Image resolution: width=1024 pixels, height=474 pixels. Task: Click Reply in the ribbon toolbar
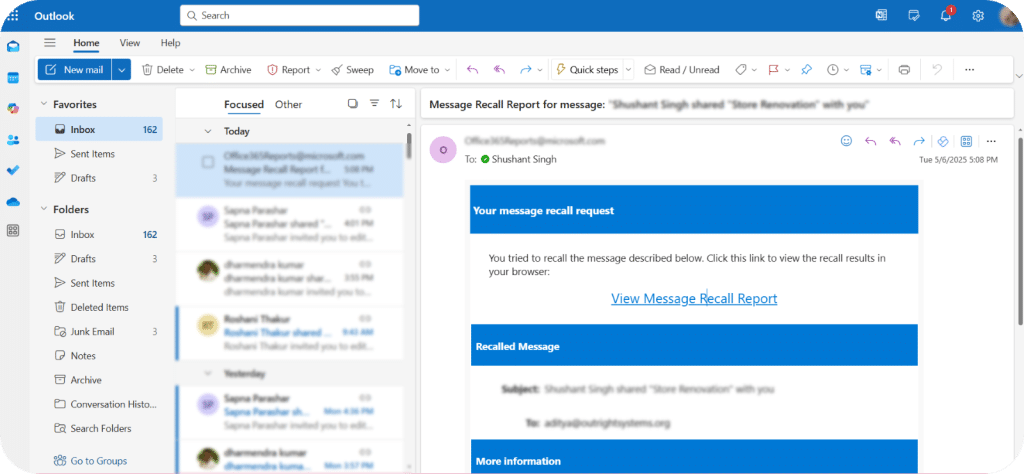pos(472,70)
